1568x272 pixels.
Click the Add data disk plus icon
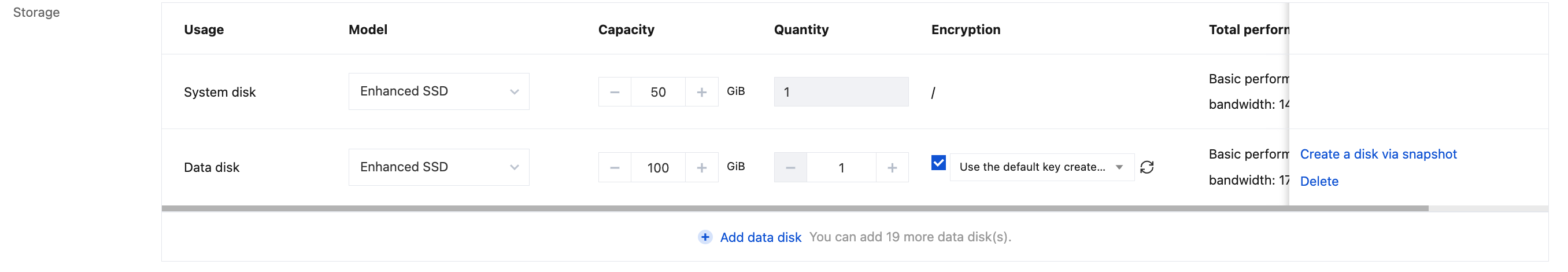(705, 237)
